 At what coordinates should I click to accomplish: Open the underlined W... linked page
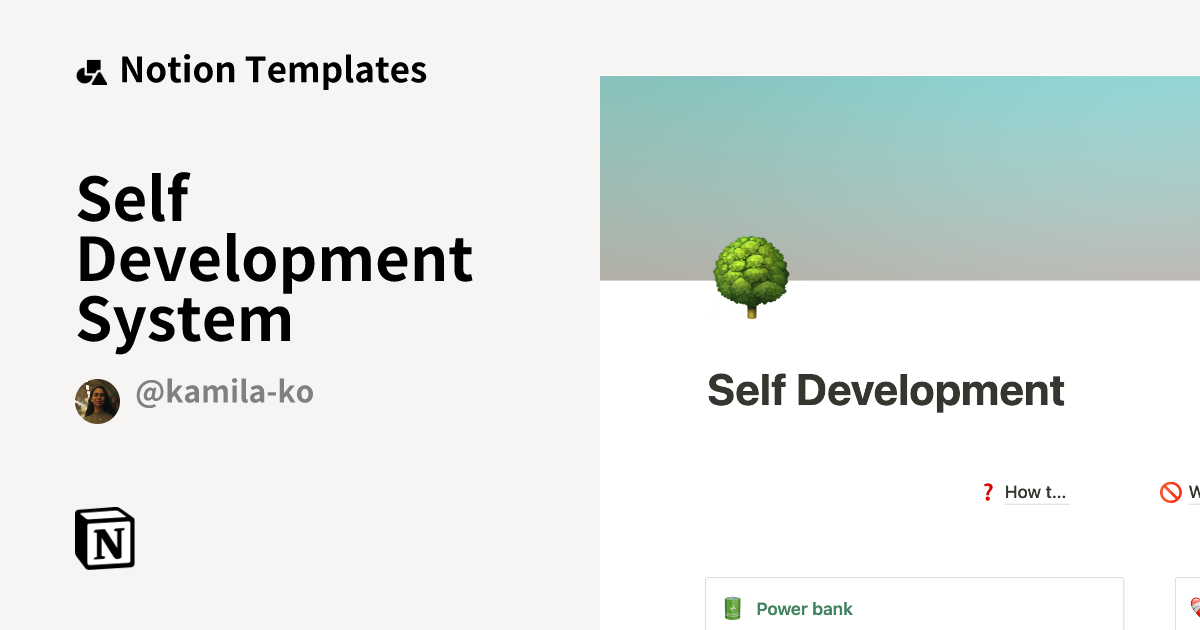click(x=1192, y=492)
